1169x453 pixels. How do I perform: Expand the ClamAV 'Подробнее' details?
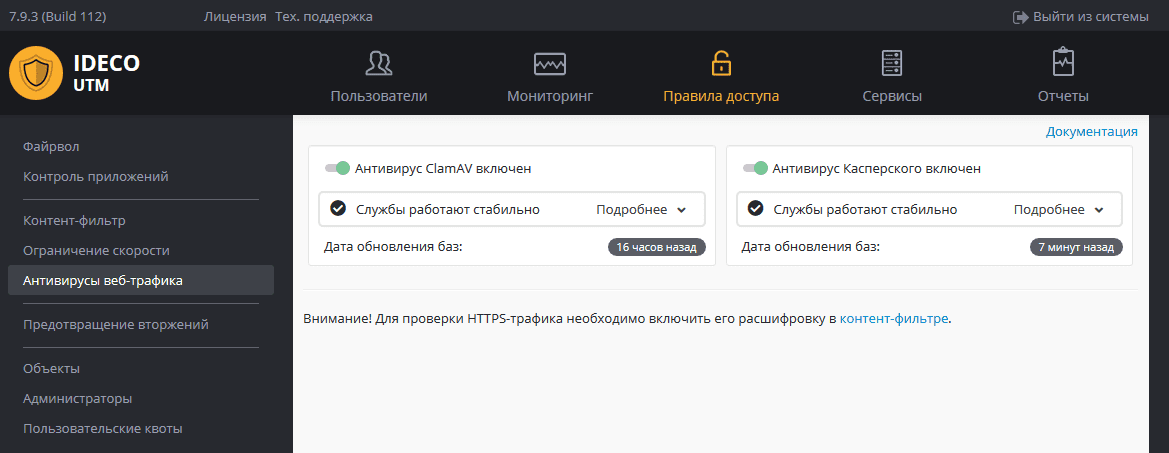(x=641, y=210)
